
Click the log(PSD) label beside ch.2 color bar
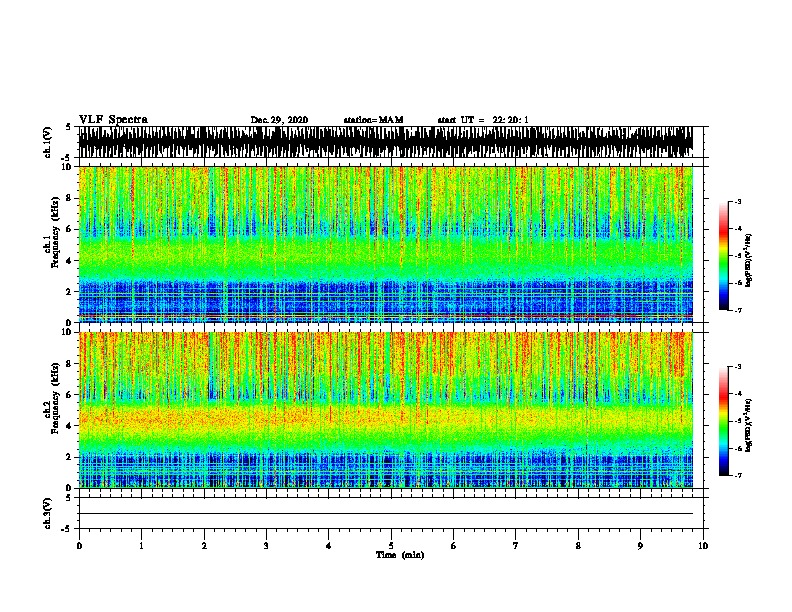coord(748,425)
